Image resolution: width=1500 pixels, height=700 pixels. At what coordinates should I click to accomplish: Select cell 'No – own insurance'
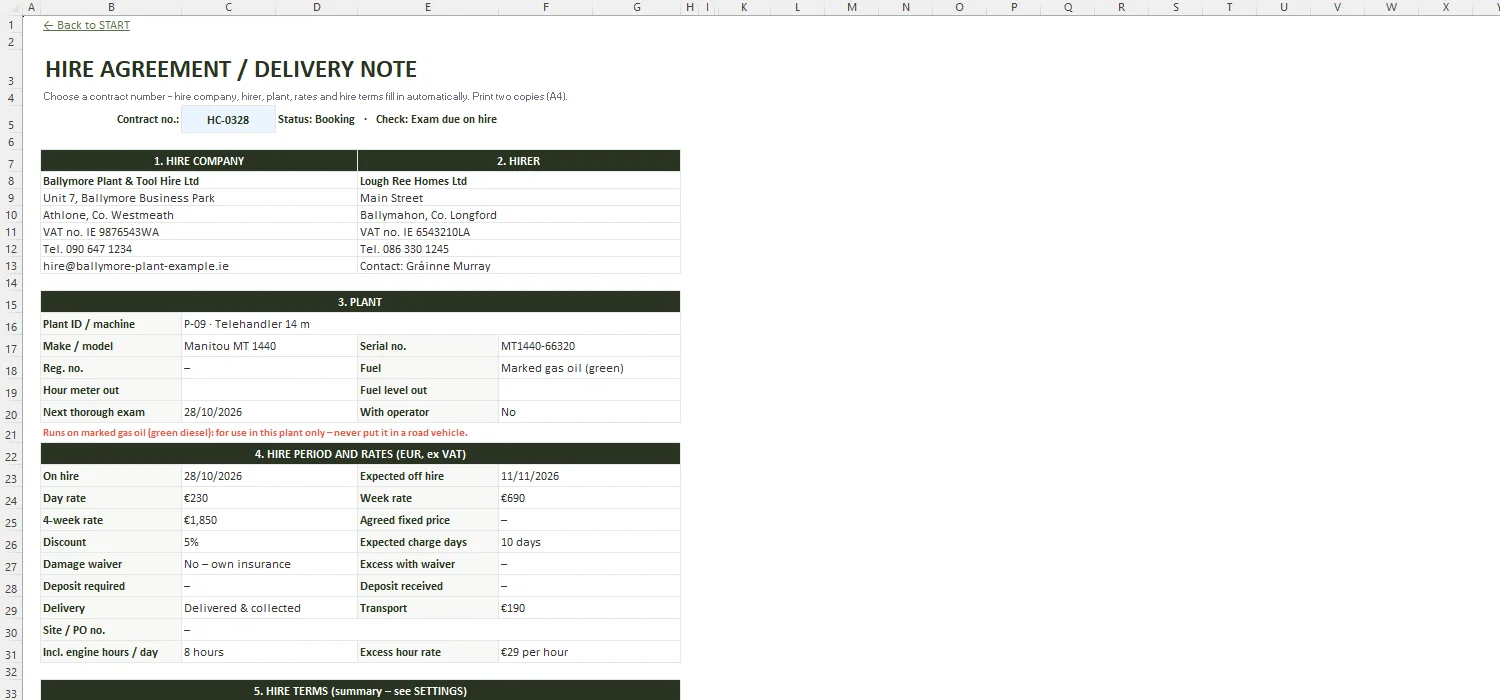point(269,564)
